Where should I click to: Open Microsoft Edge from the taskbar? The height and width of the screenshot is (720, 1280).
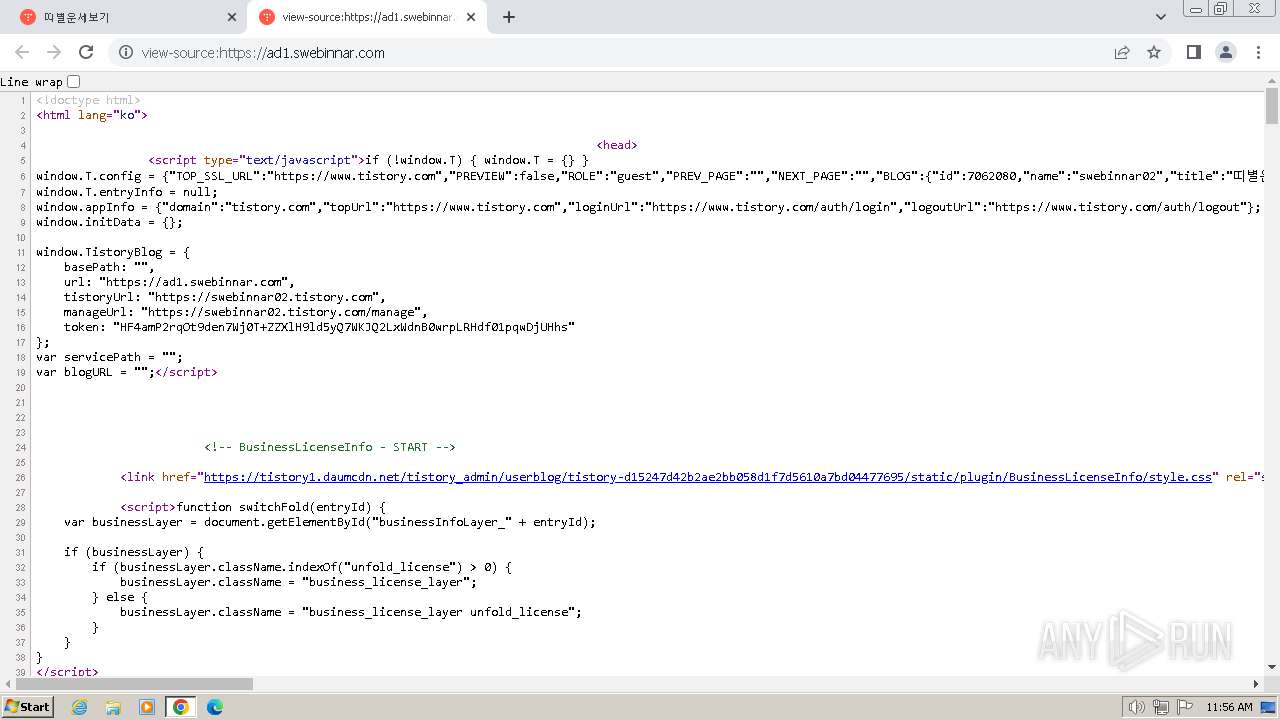tap(215, 707)
